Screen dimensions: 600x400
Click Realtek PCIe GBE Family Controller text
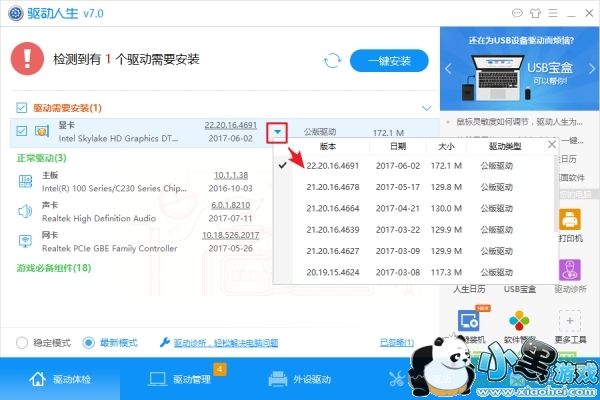click(x=109, y=248)
